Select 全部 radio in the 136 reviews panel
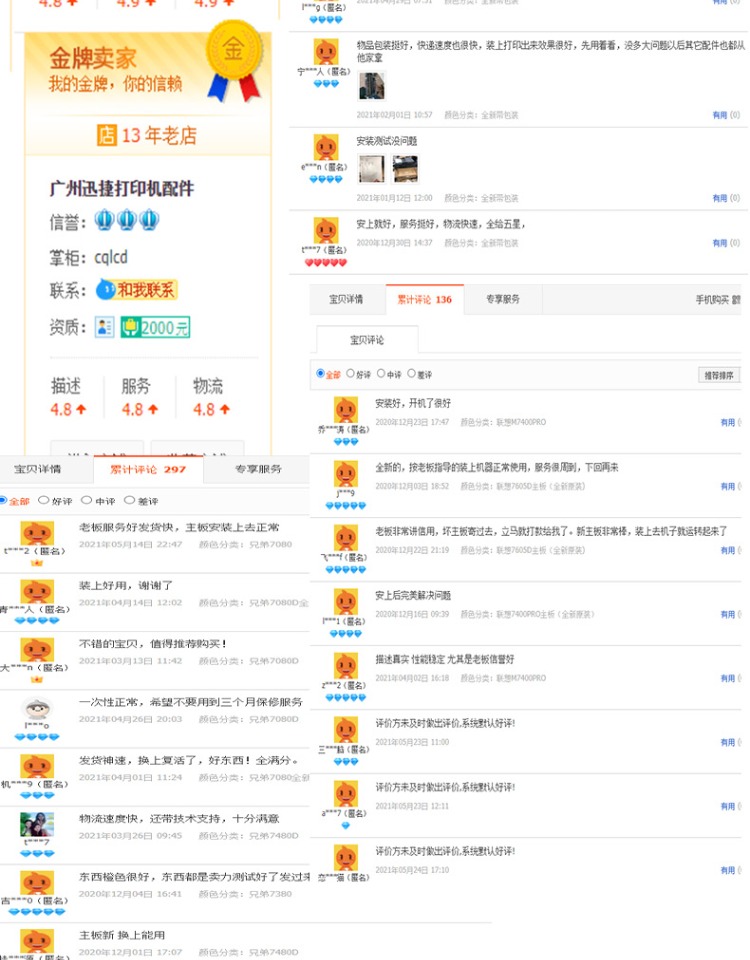Image resolution: width=750 pixels, height=960 pixels. coord(320,373)
